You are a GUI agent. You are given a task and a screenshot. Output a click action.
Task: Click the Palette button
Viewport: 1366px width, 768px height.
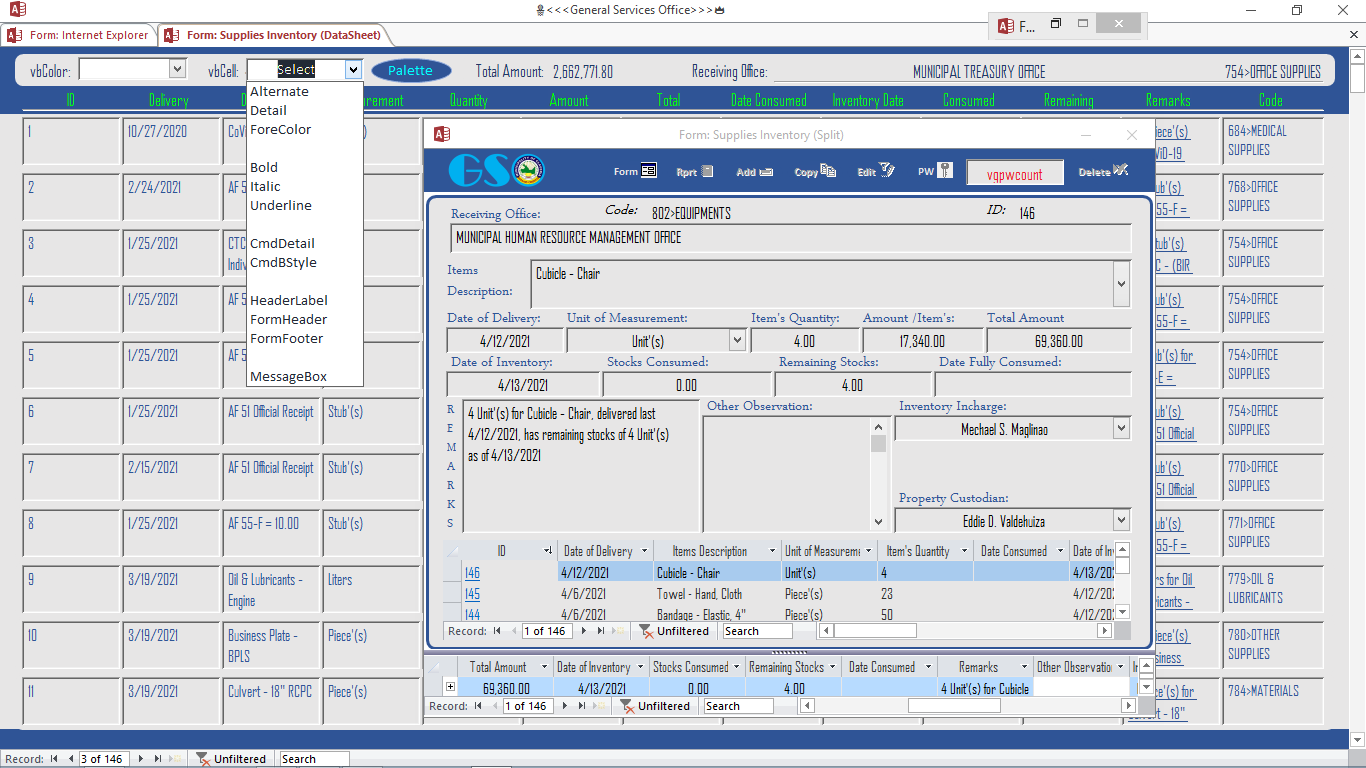tap(411, 70)
